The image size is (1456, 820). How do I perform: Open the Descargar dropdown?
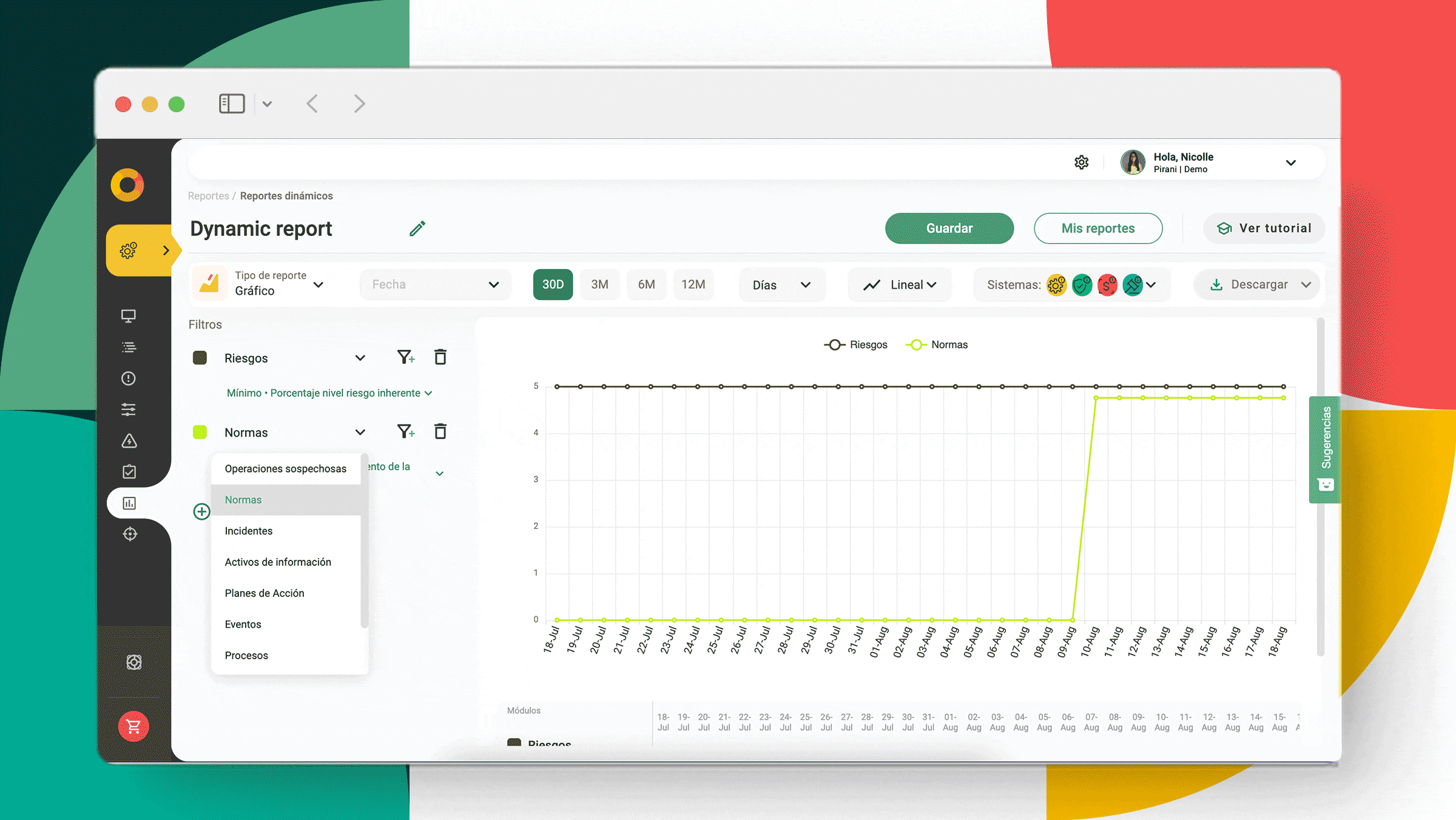coord(1259,284)
